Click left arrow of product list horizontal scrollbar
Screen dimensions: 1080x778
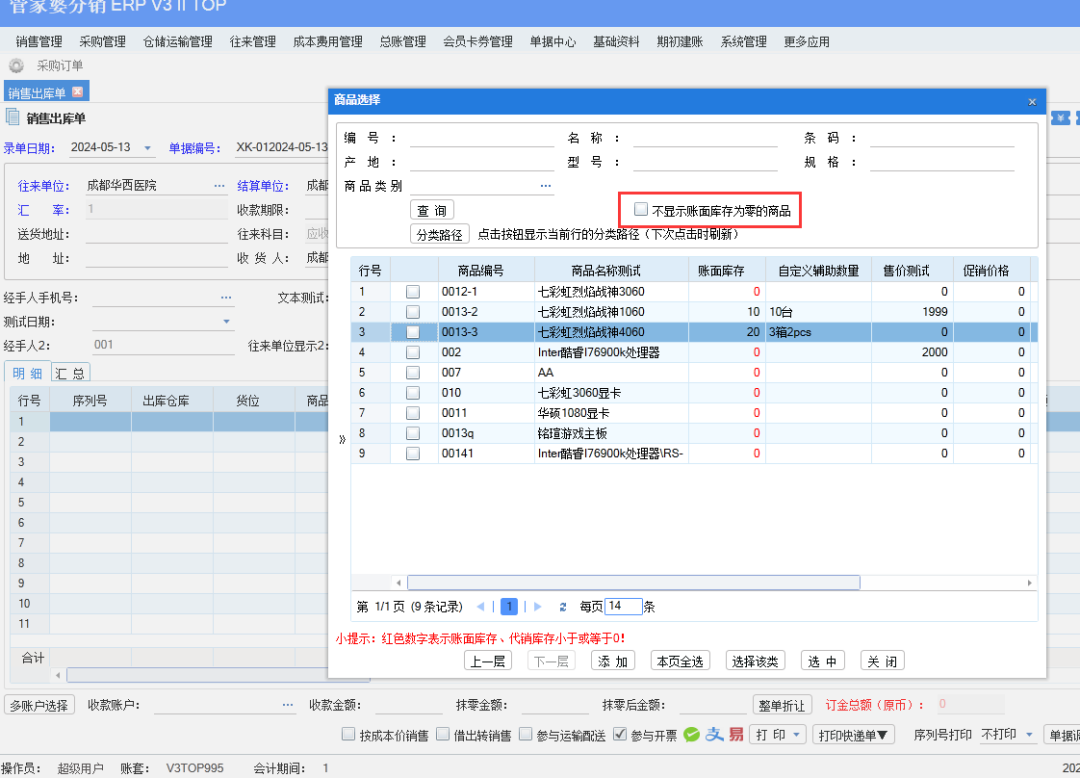tap(399, 583)
